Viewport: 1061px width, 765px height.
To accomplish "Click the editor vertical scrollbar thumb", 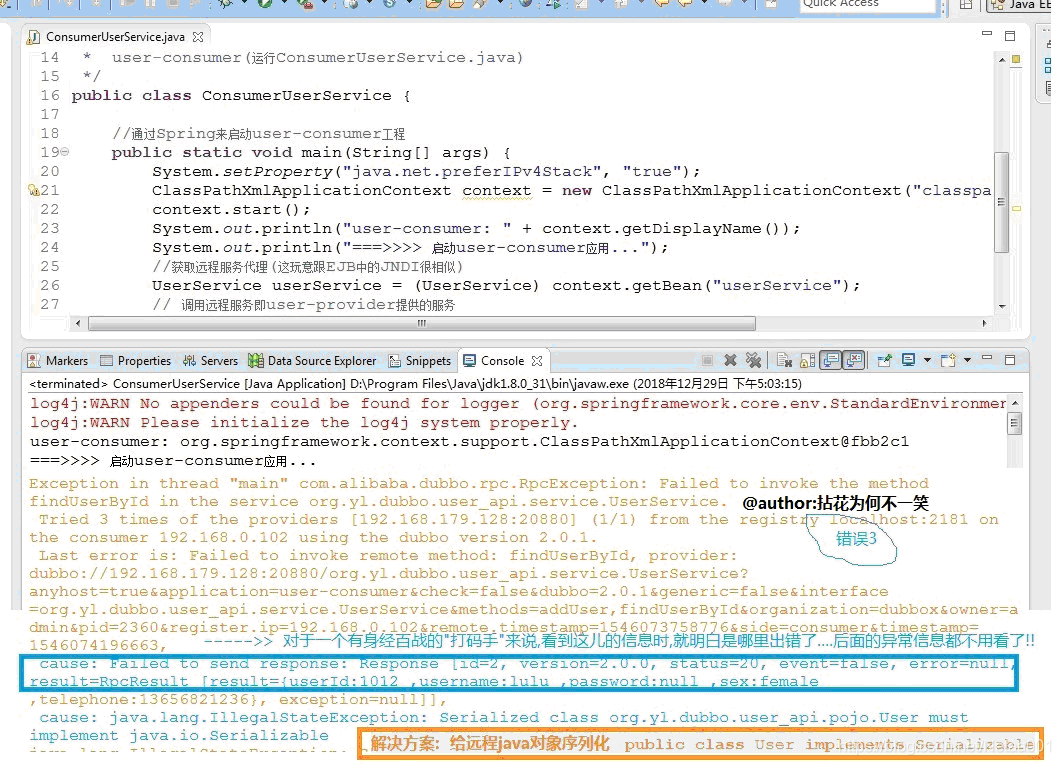I will pos(1001,202).
